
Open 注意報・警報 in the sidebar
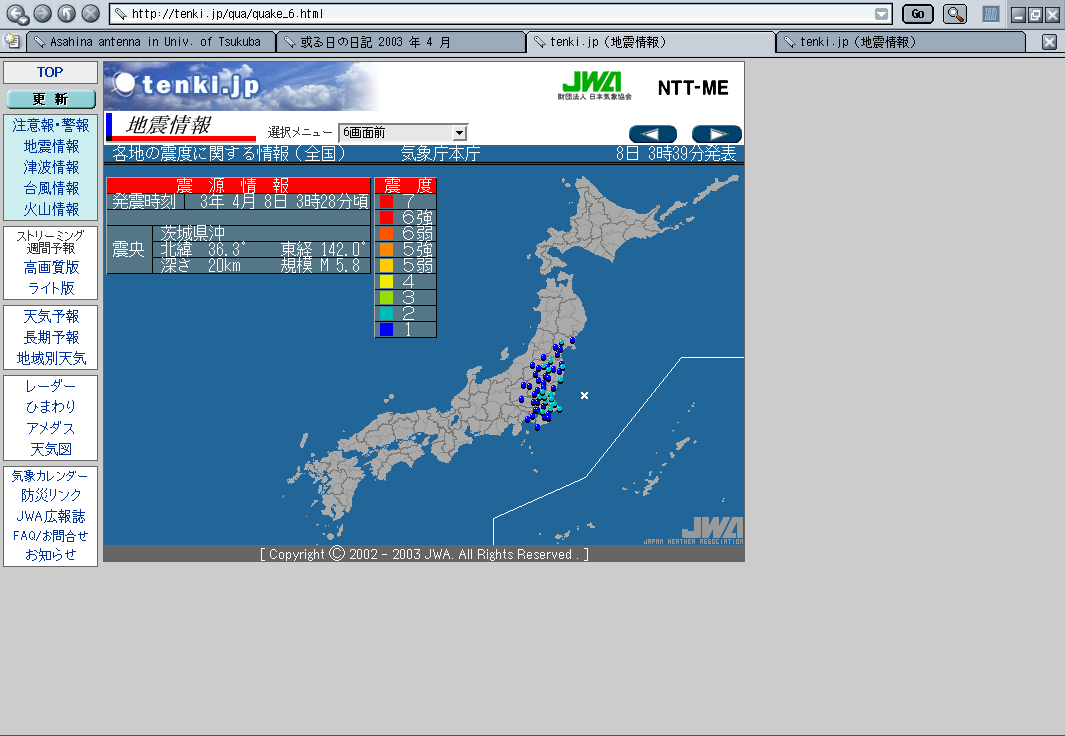tap(51, 126)
